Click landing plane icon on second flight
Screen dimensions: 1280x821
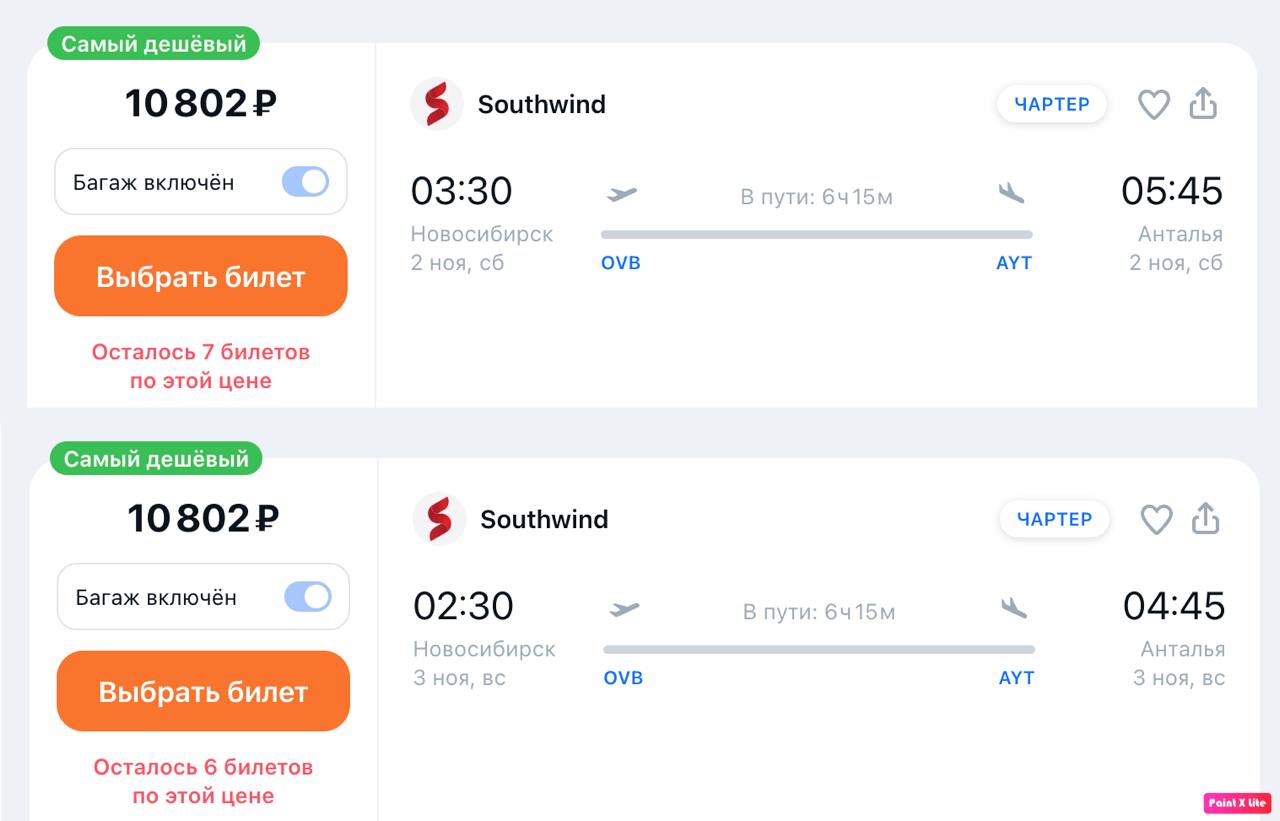pyautogui.click(x=1014, y=607)
